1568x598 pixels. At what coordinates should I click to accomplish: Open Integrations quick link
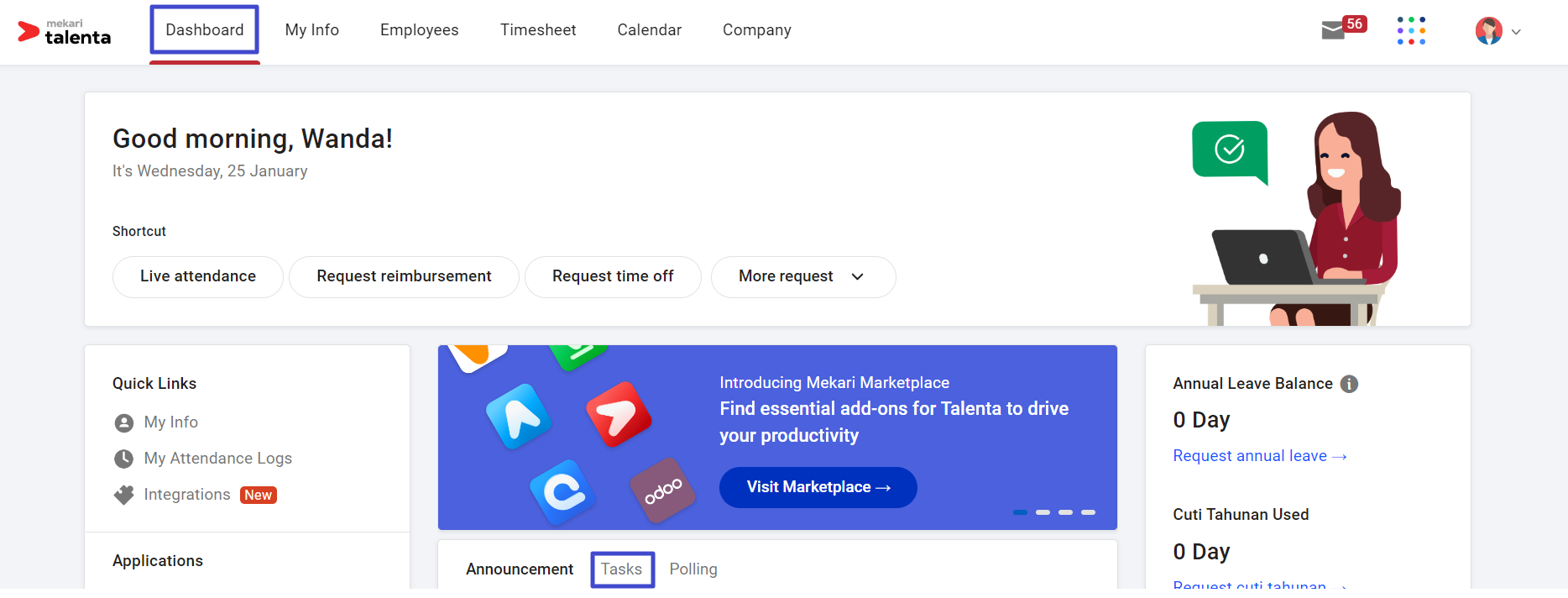click(187, 495)
